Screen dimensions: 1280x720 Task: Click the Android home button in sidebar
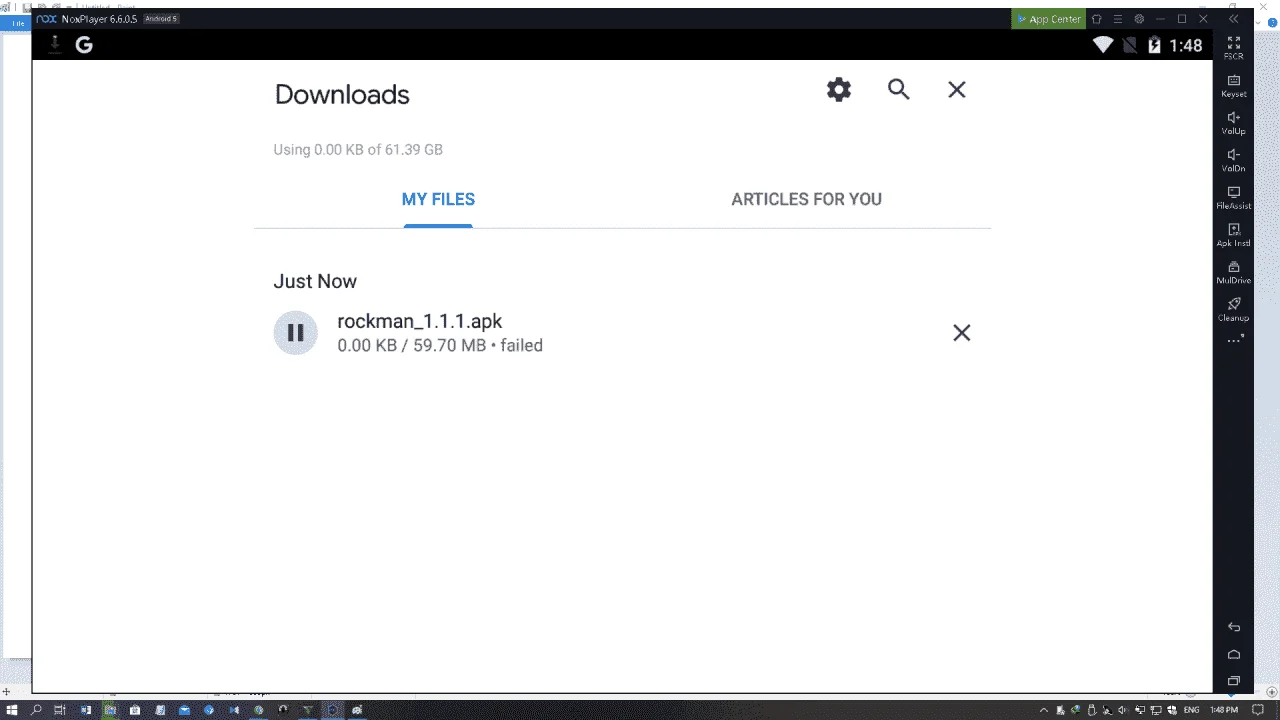[1233, 654]
